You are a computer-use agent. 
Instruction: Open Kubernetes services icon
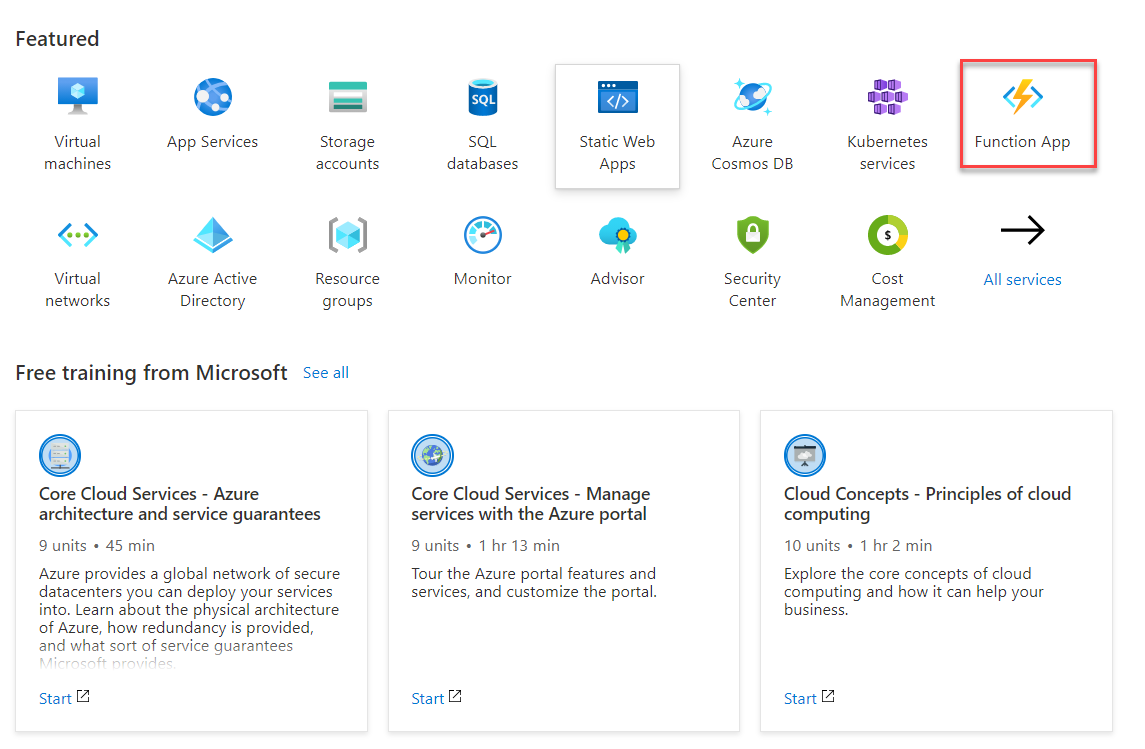(x=887, y=96)
